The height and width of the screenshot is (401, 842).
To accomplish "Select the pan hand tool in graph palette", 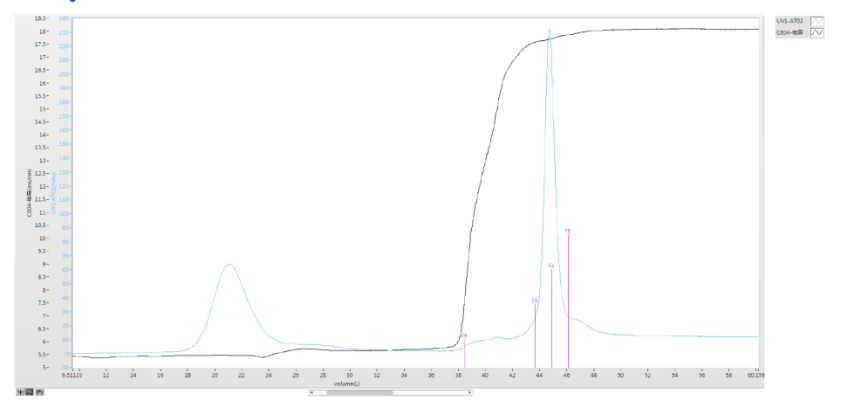I will [38, 393].
